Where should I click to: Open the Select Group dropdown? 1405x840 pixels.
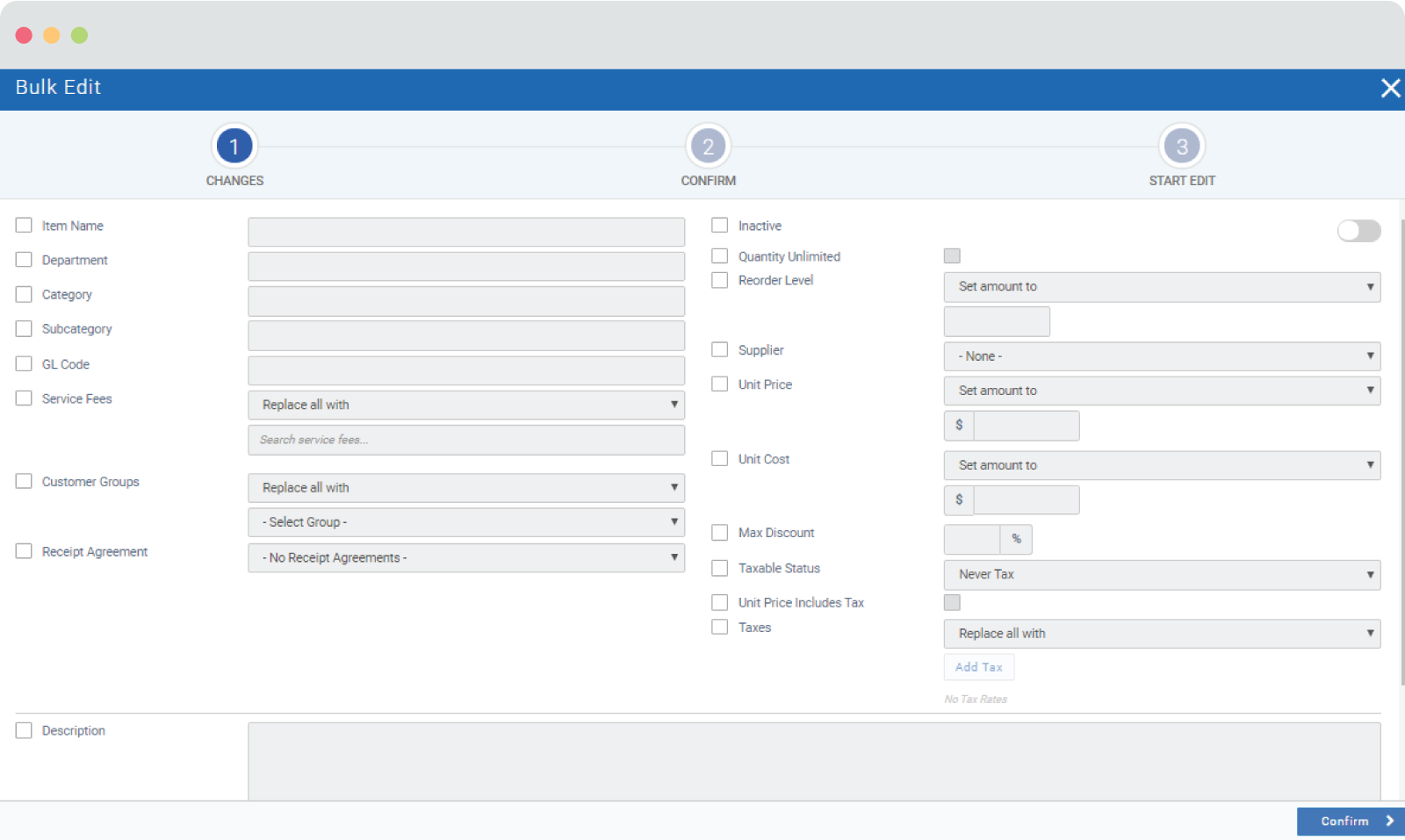465,522
